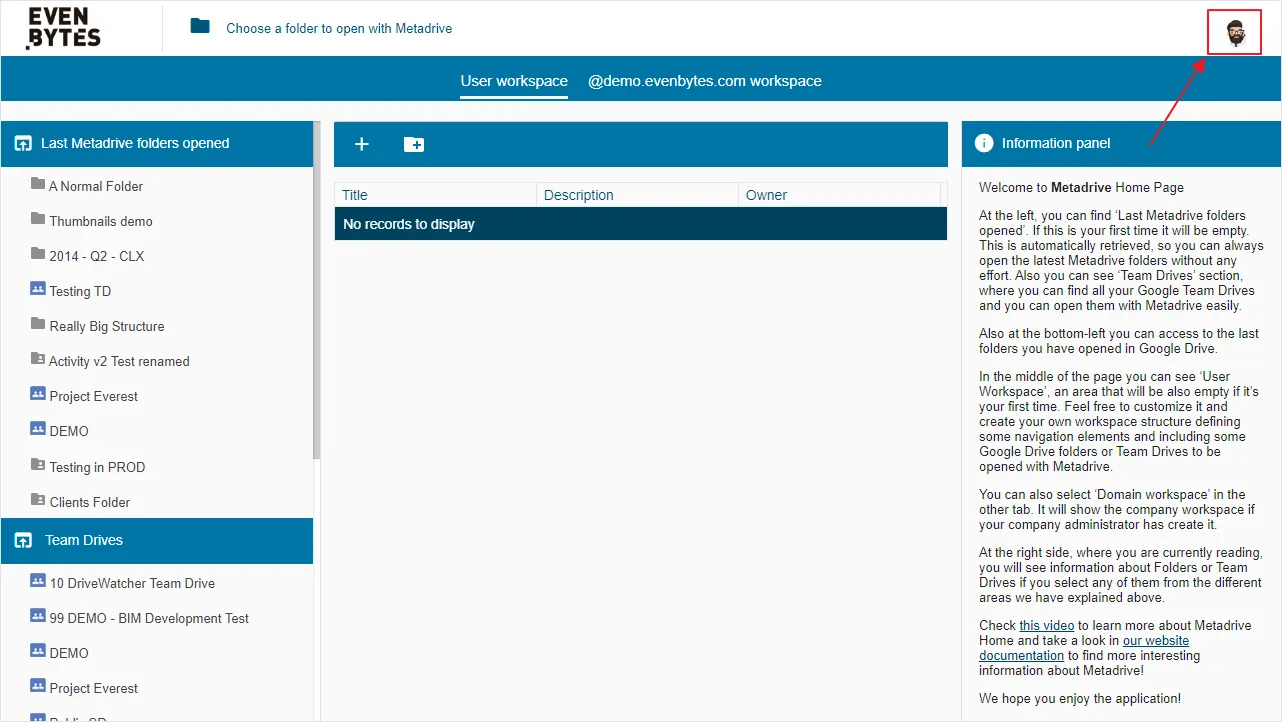The height and width of the screenshot is (722, 1282).
Task: Click the Last Metadrive folders opened header icon
Action: (23, 143)
